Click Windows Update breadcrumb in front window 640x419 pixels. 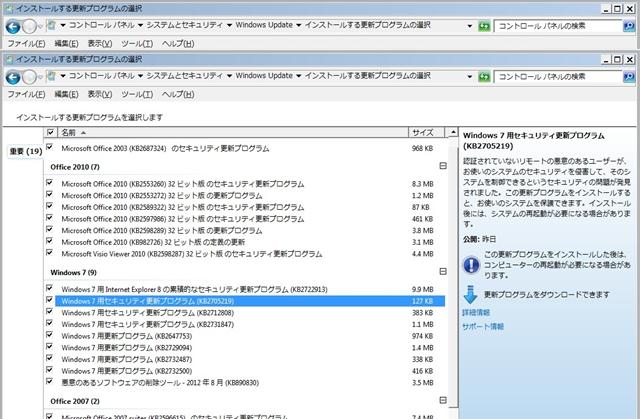264,76
